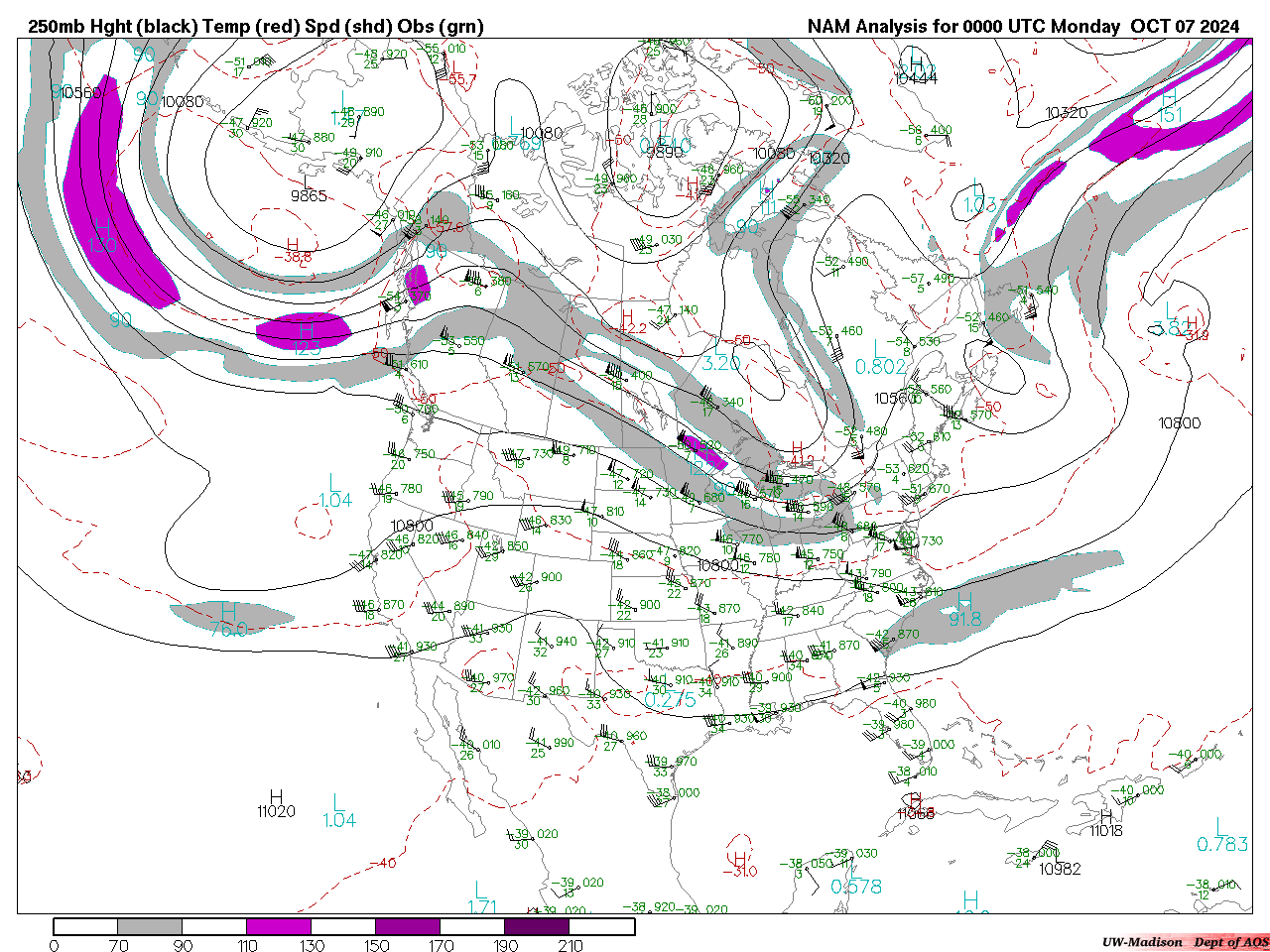
Task: Click the cyan H 170 jet streak marker
Action: [102, 236]
